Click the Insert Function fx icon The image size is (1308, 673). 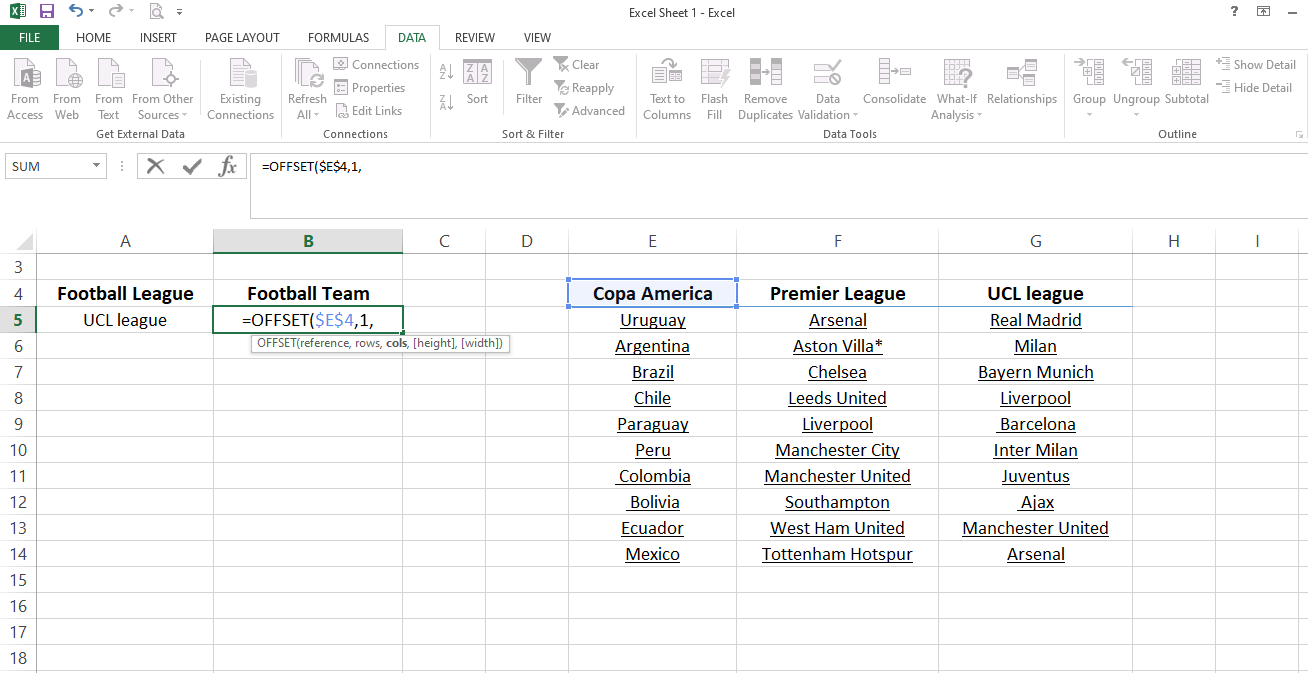click(x=228, y=166)
